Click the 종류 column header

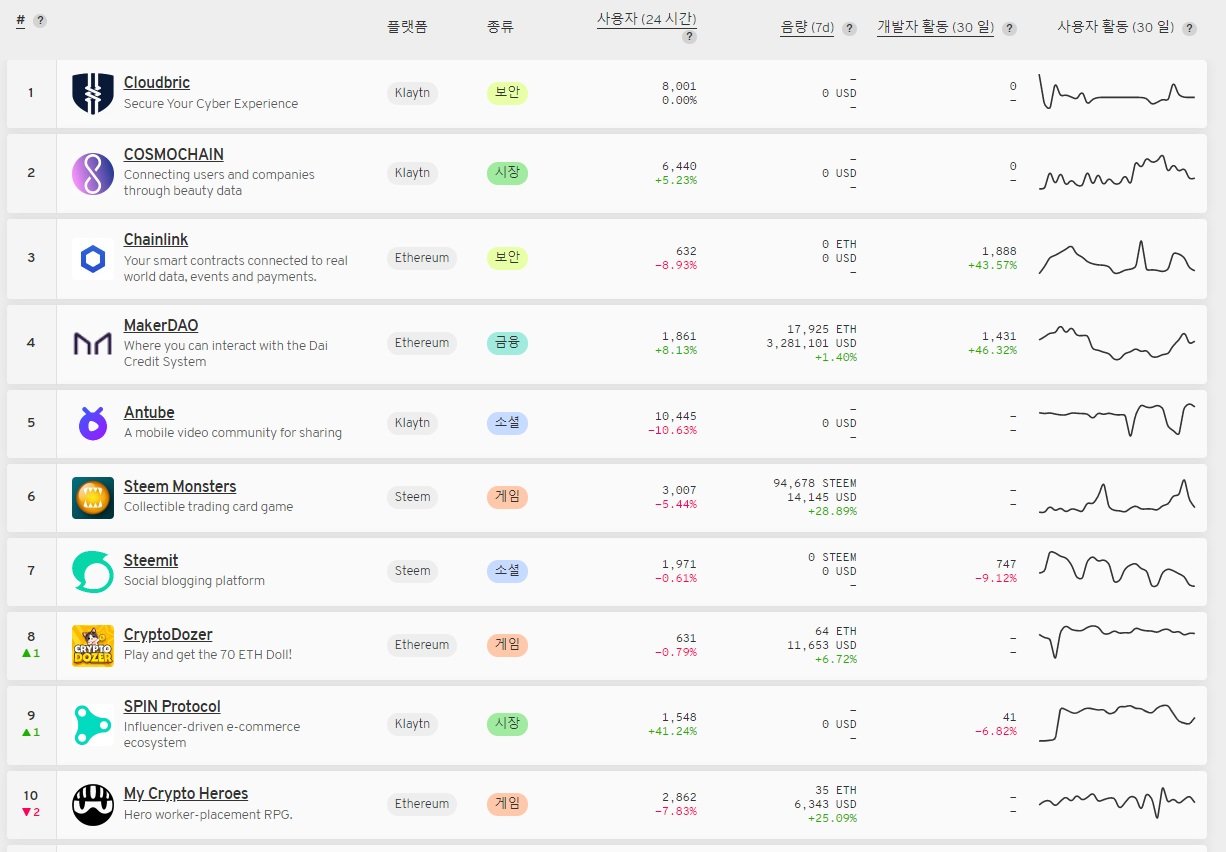500,28
